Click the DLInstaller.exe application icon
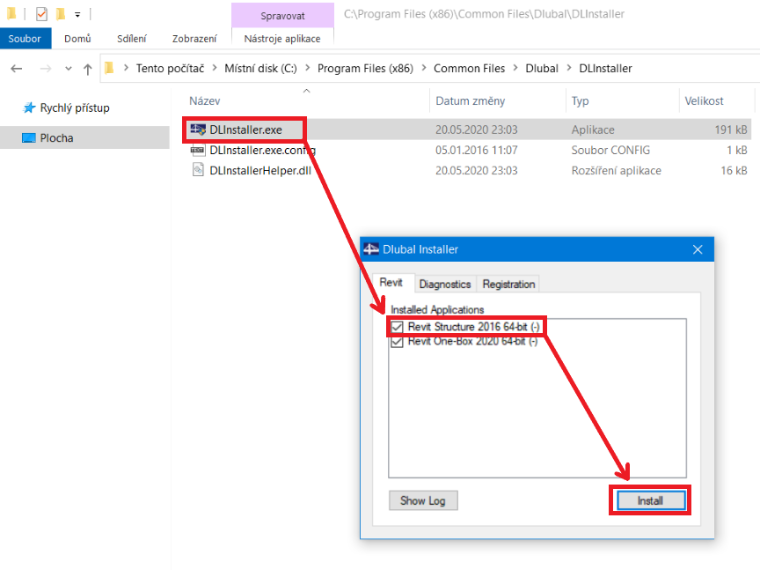760x570 pixels. [198, 129]
